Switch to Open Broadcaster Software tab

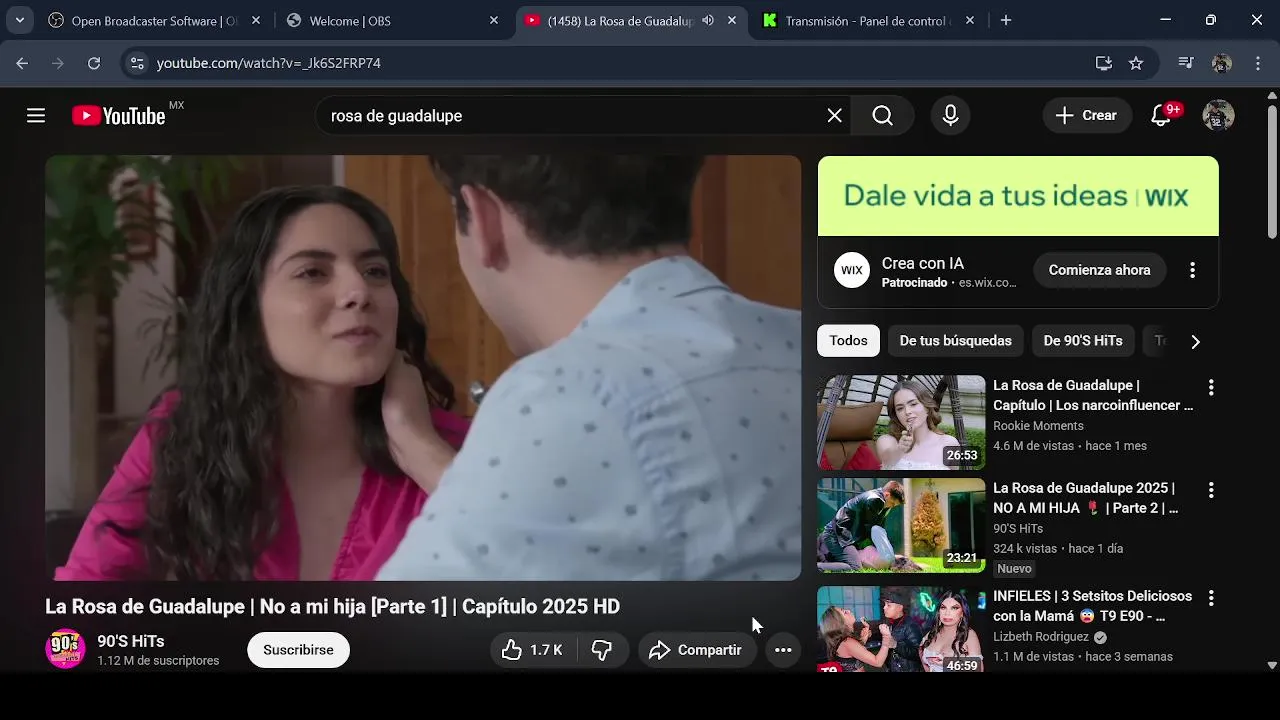(x=155, y=20)
